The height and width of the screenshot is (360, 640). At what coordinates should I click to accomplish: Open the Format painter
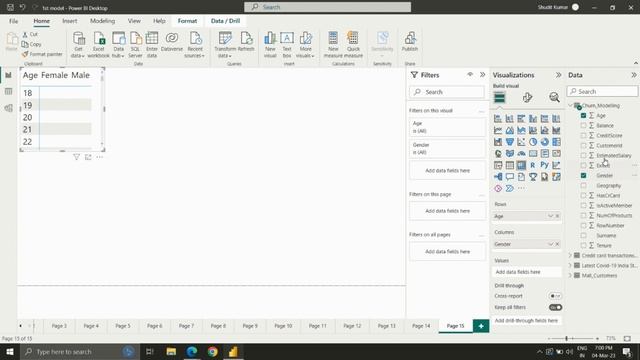pyautogui.click(x=42, y=54)
